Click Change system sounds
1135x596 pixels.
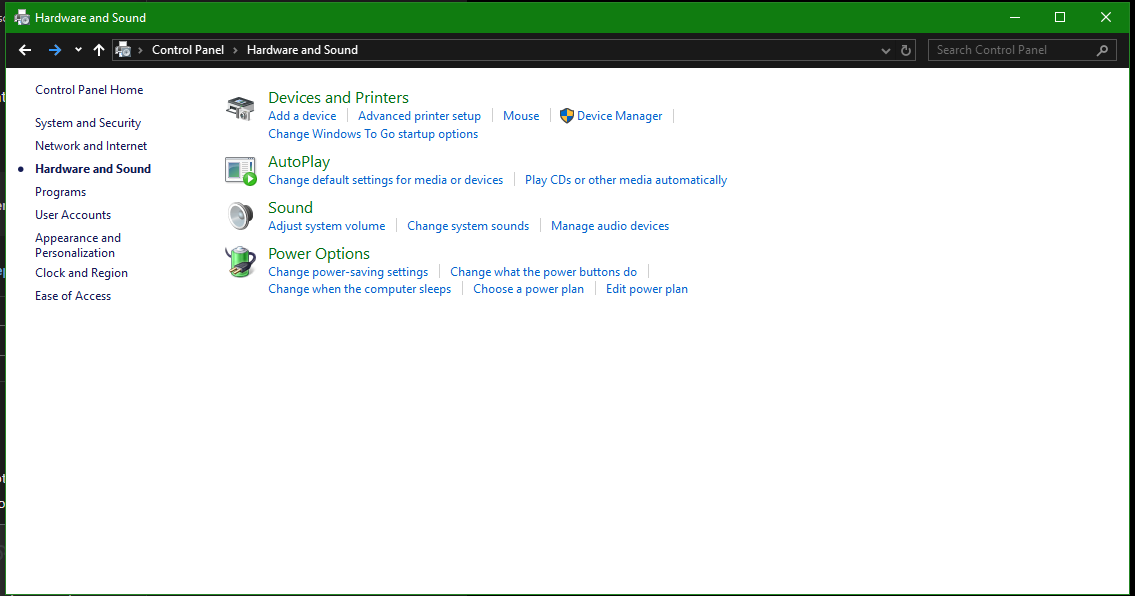468,226
